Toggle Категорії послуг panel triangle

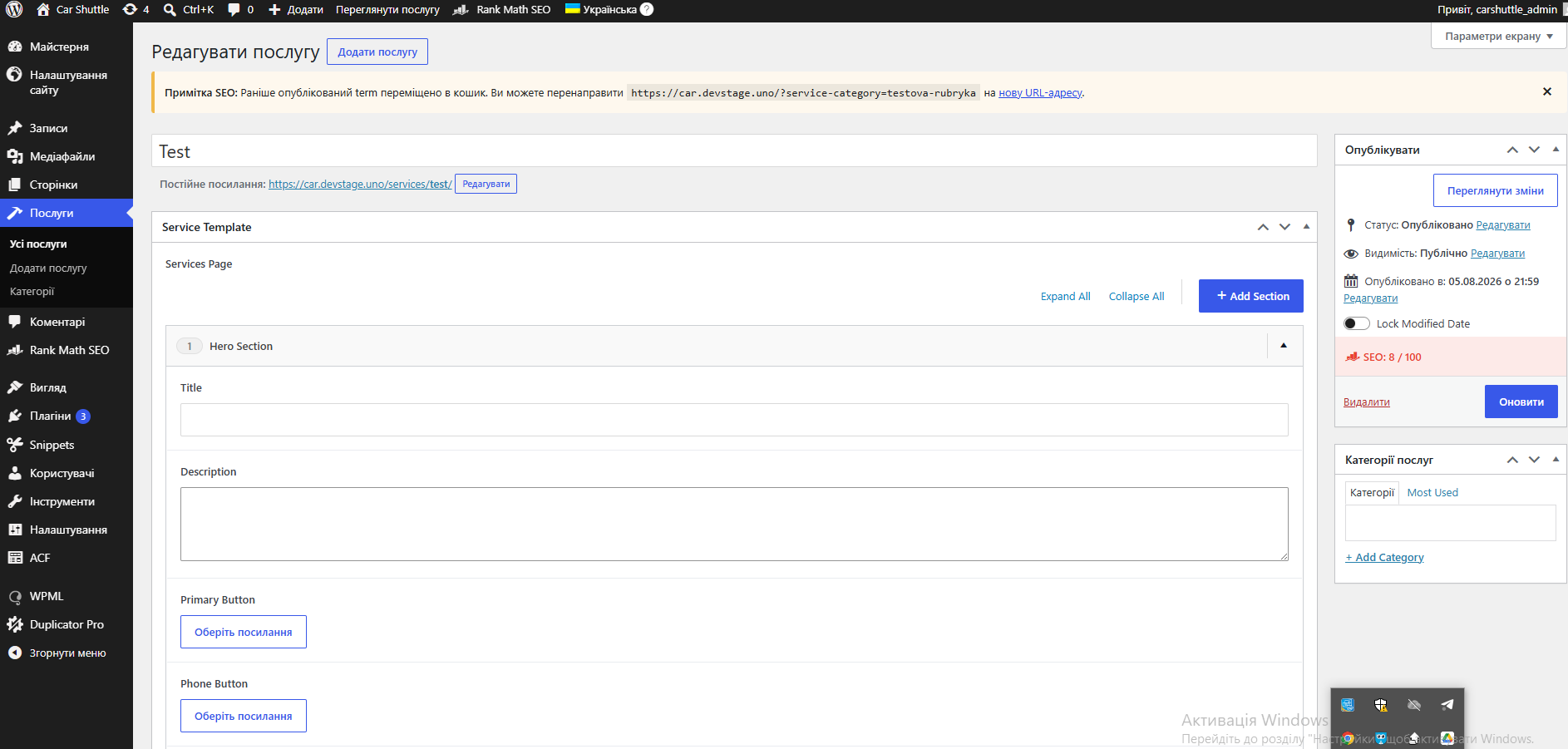pos(1556,459)
